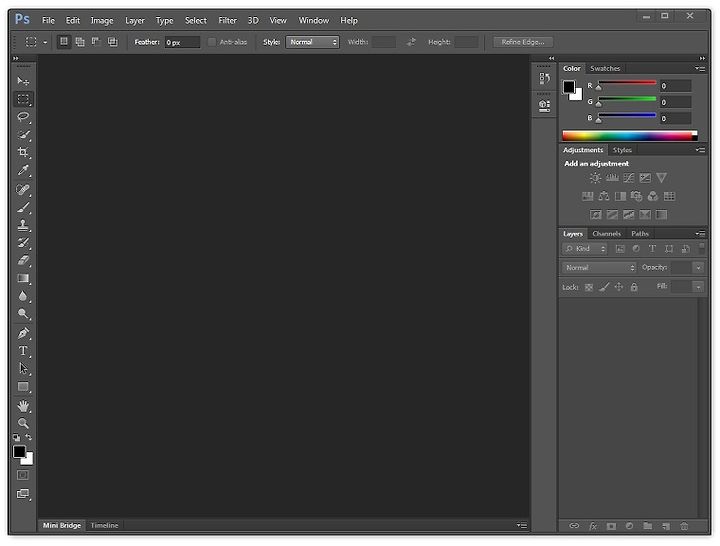Select the Rectangle shape tool
Image resolution: width=720 pixels, height=546 pixels.
click(x=23, y=387)
